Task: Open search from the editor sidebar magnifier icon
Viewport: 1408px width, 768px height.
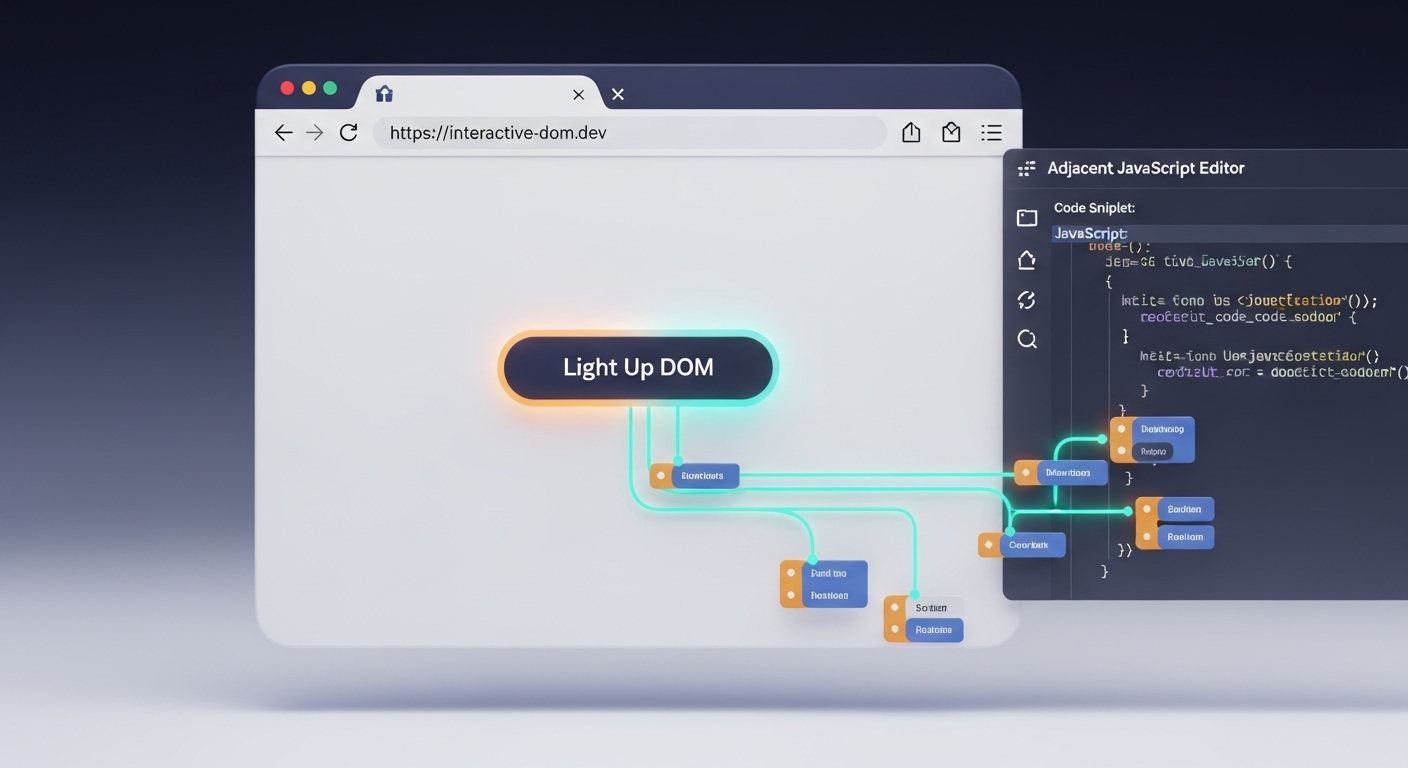Action: [1027, 340]
